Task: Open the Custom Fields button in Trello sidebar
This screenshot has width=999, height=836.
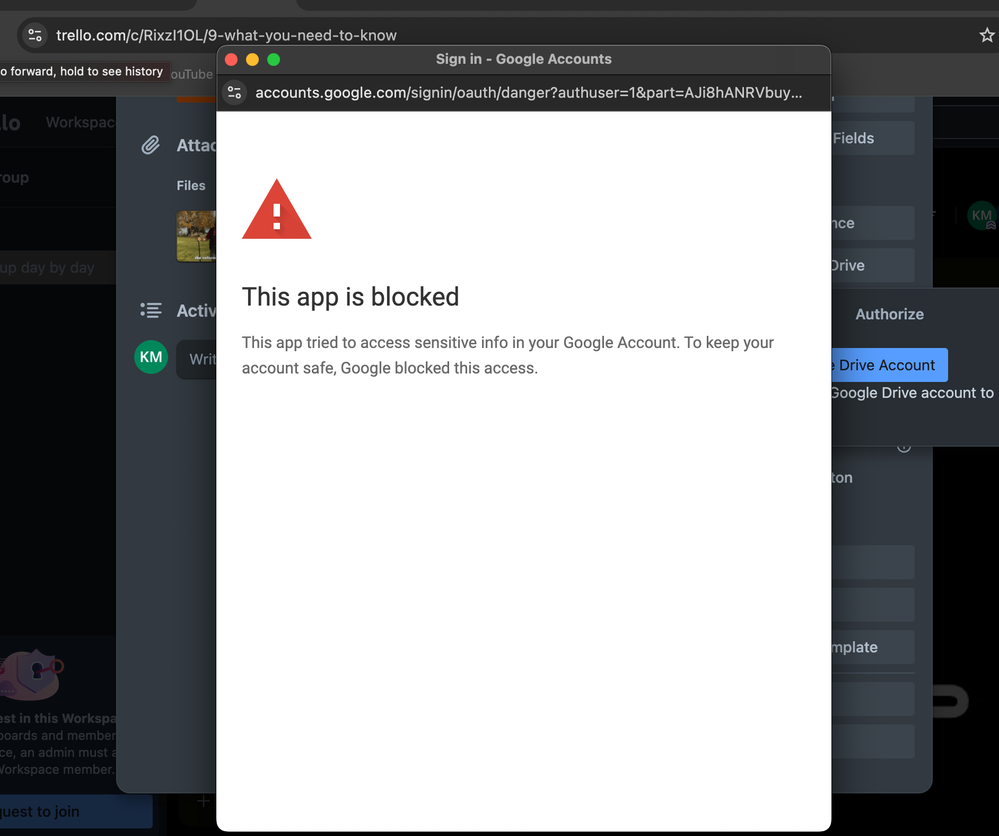Action: (x=873, y=138)
